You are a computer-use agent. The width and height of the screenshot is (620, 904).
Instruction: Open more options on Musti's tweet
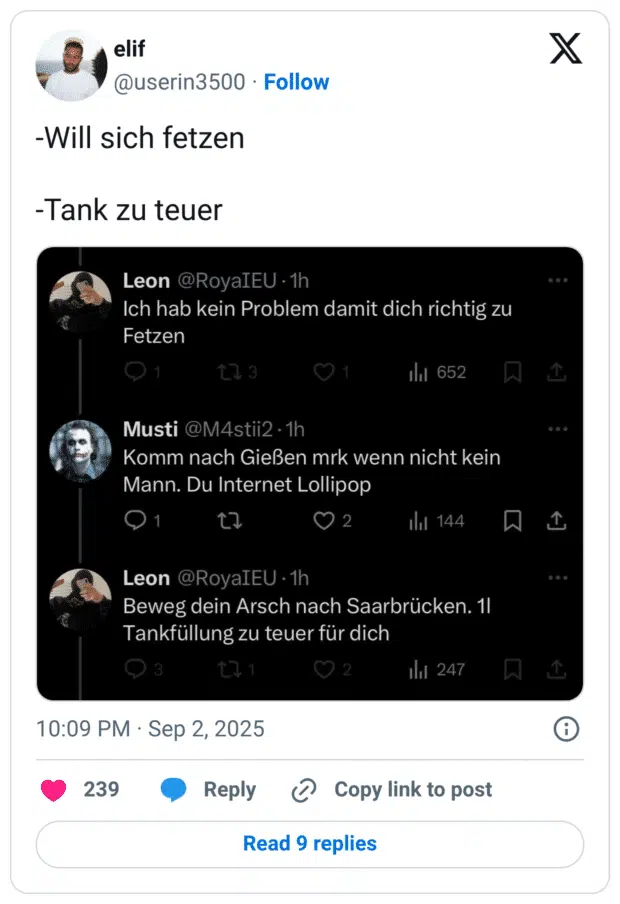tap(557, 429)
